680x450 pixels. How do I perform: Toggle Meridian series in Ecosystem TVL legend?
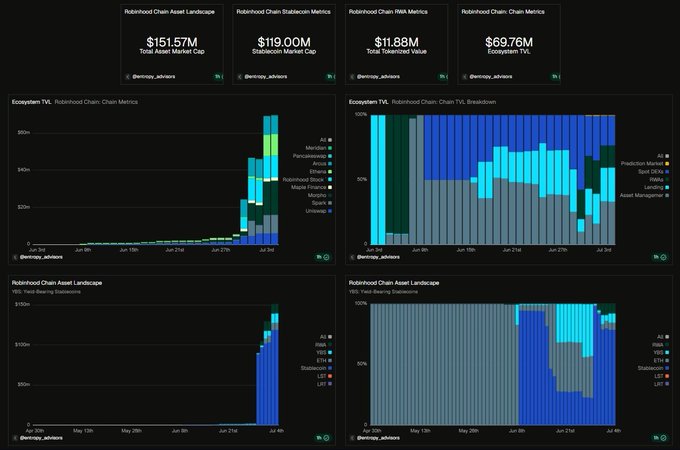click(x=319, y=148)
